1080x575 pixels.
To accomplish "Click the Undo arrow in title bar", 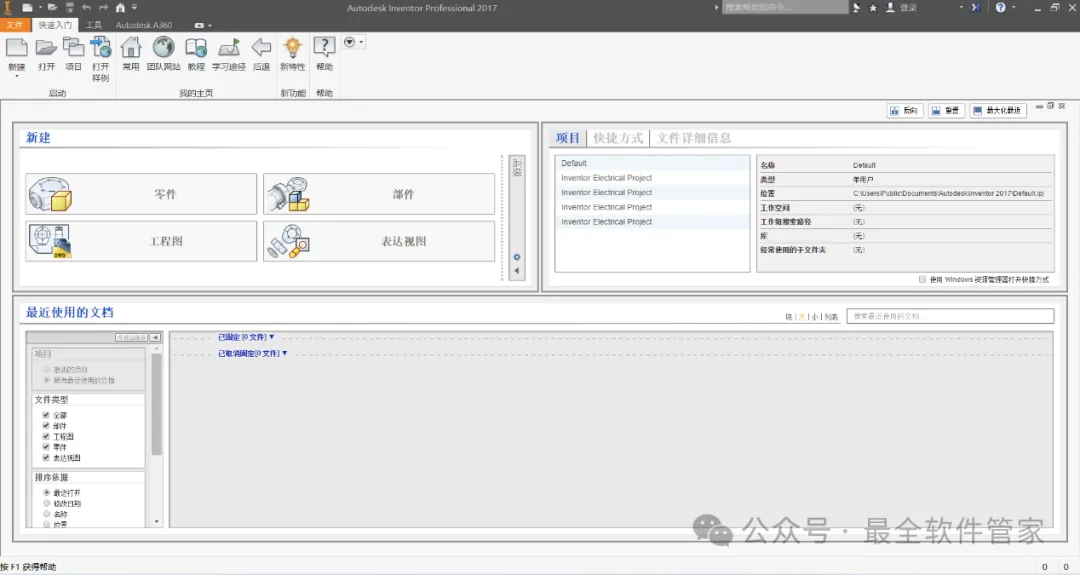I will [86, 8].
